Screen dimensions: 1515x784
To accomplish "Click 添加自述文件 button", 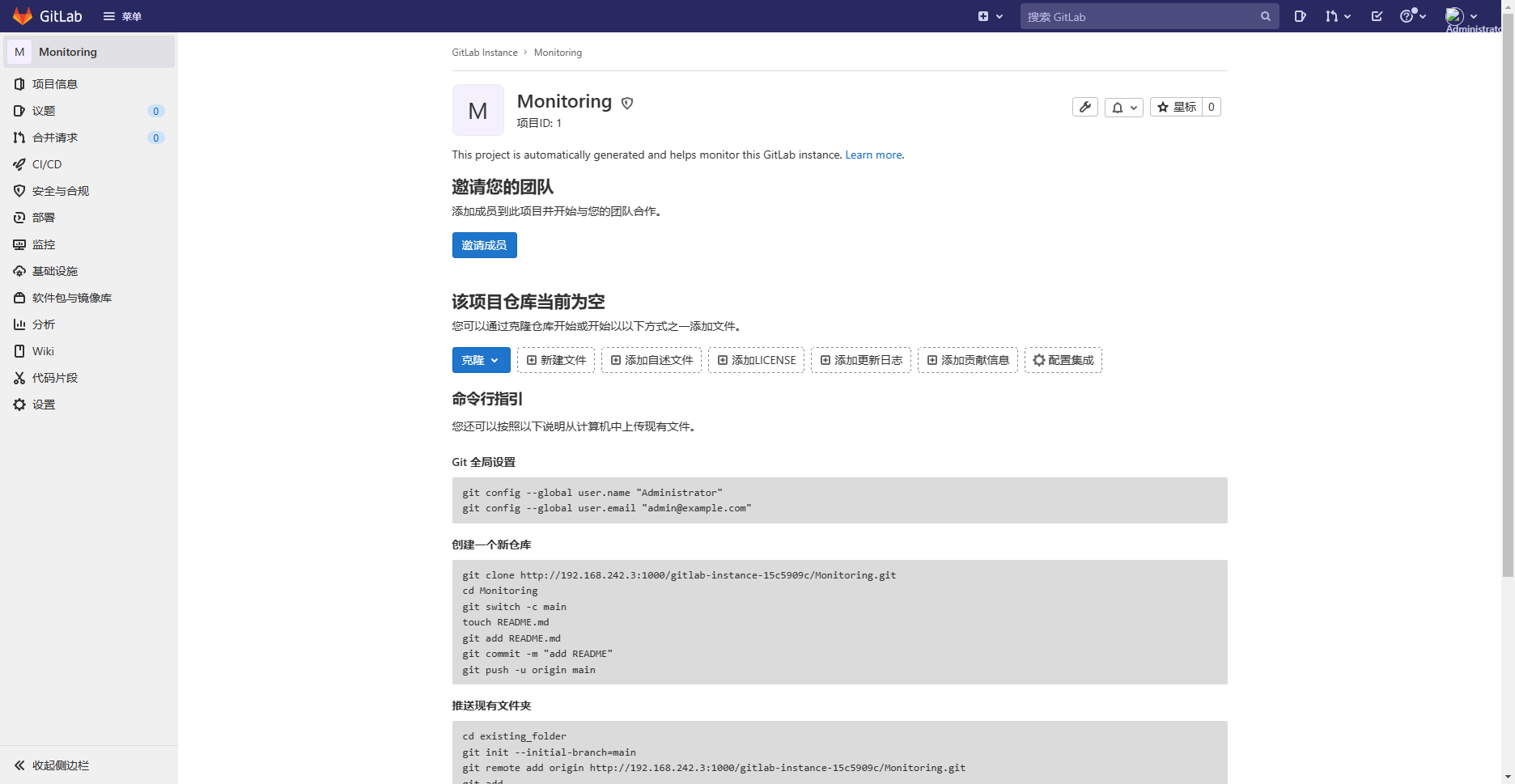I will click(651, 360).
